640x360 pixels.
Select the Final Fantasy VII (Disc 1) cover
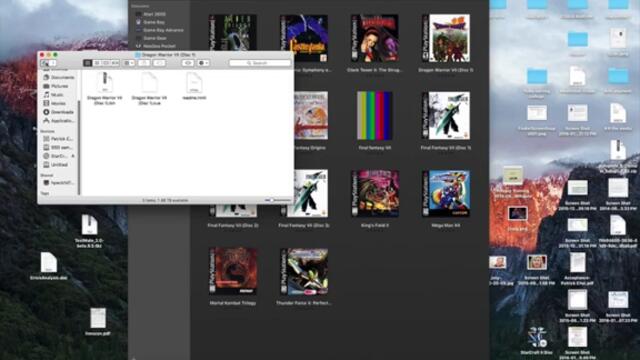coord(446,116)
